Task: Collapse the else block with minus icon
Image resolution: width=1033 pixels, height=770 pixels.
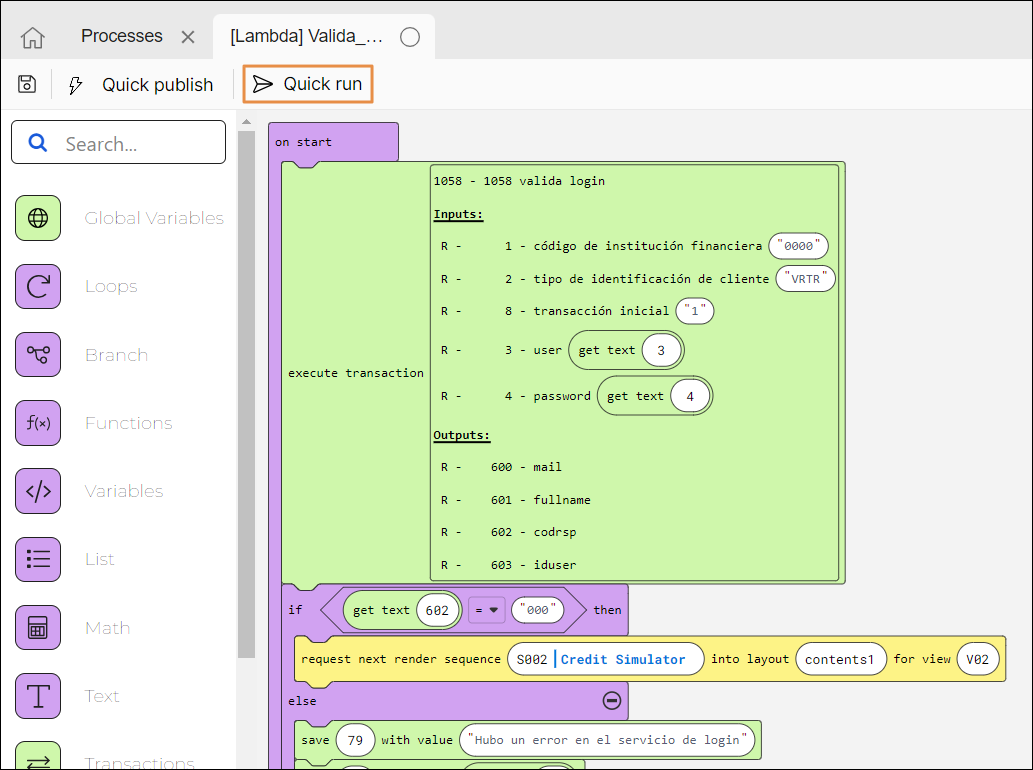Action: pos(612,701)
